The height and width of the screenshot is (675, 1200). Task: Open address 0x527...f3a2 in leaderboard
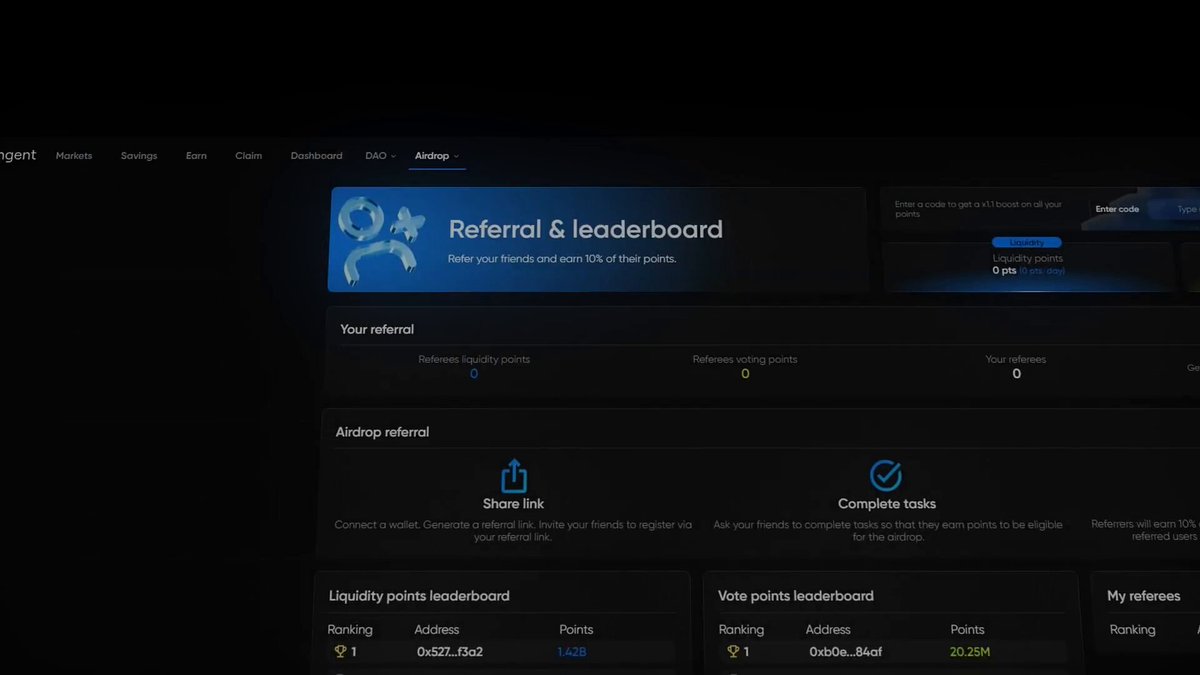pyautogui.click(x=450, y=652)
